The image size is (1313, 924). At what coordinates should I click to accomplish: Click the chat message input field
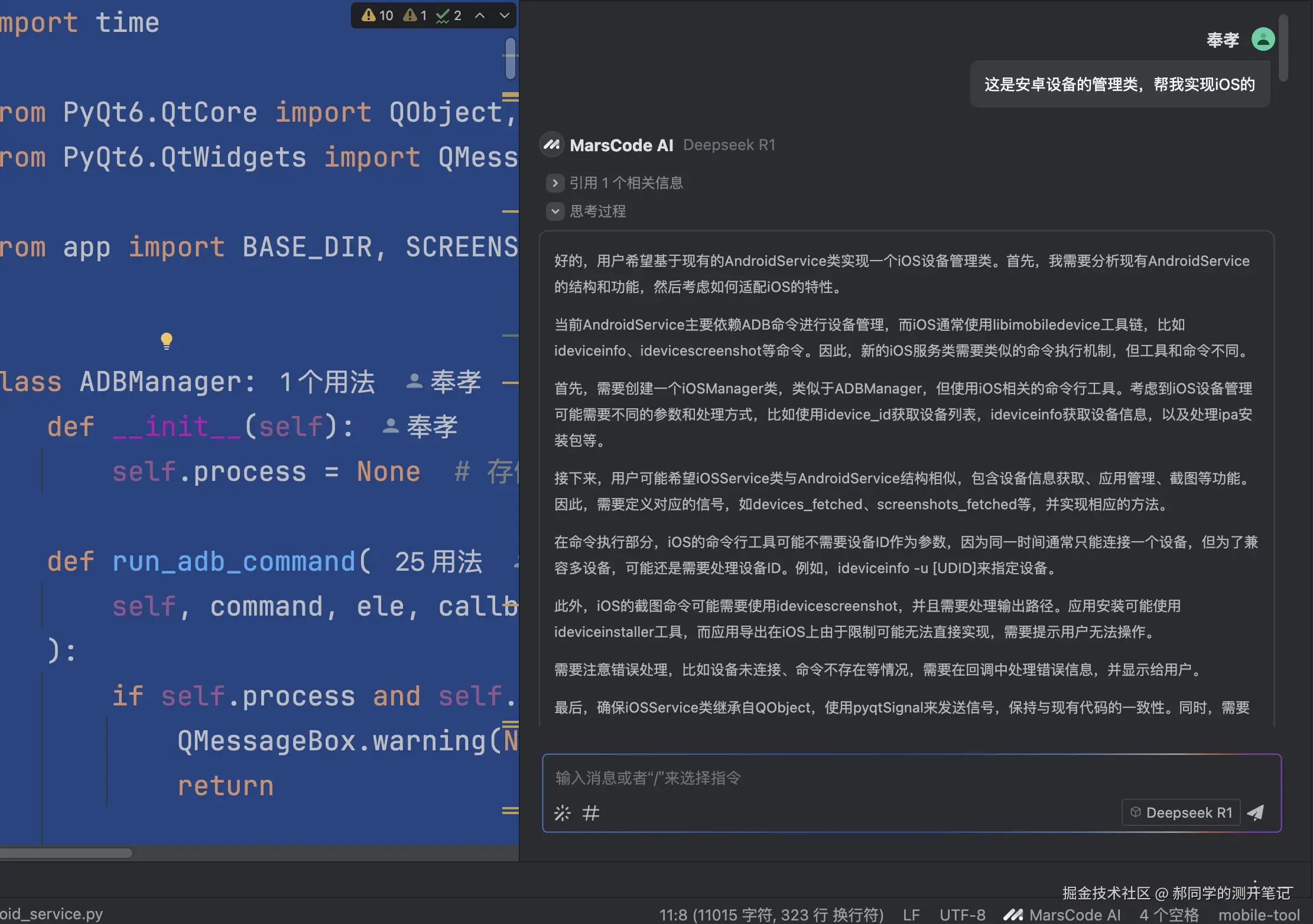827,777
